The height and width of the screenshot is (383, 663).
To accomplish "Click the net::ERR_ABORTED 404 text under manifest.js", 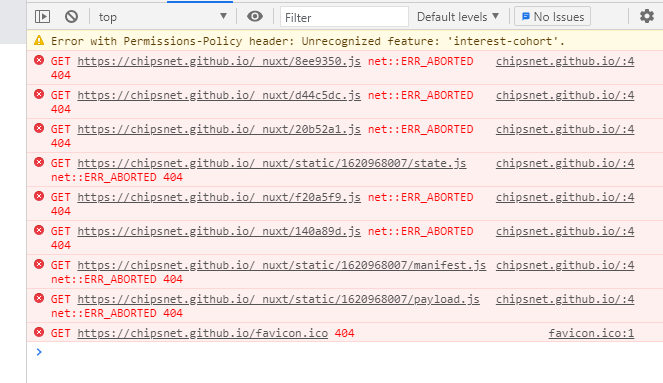I will coord(117,279).
